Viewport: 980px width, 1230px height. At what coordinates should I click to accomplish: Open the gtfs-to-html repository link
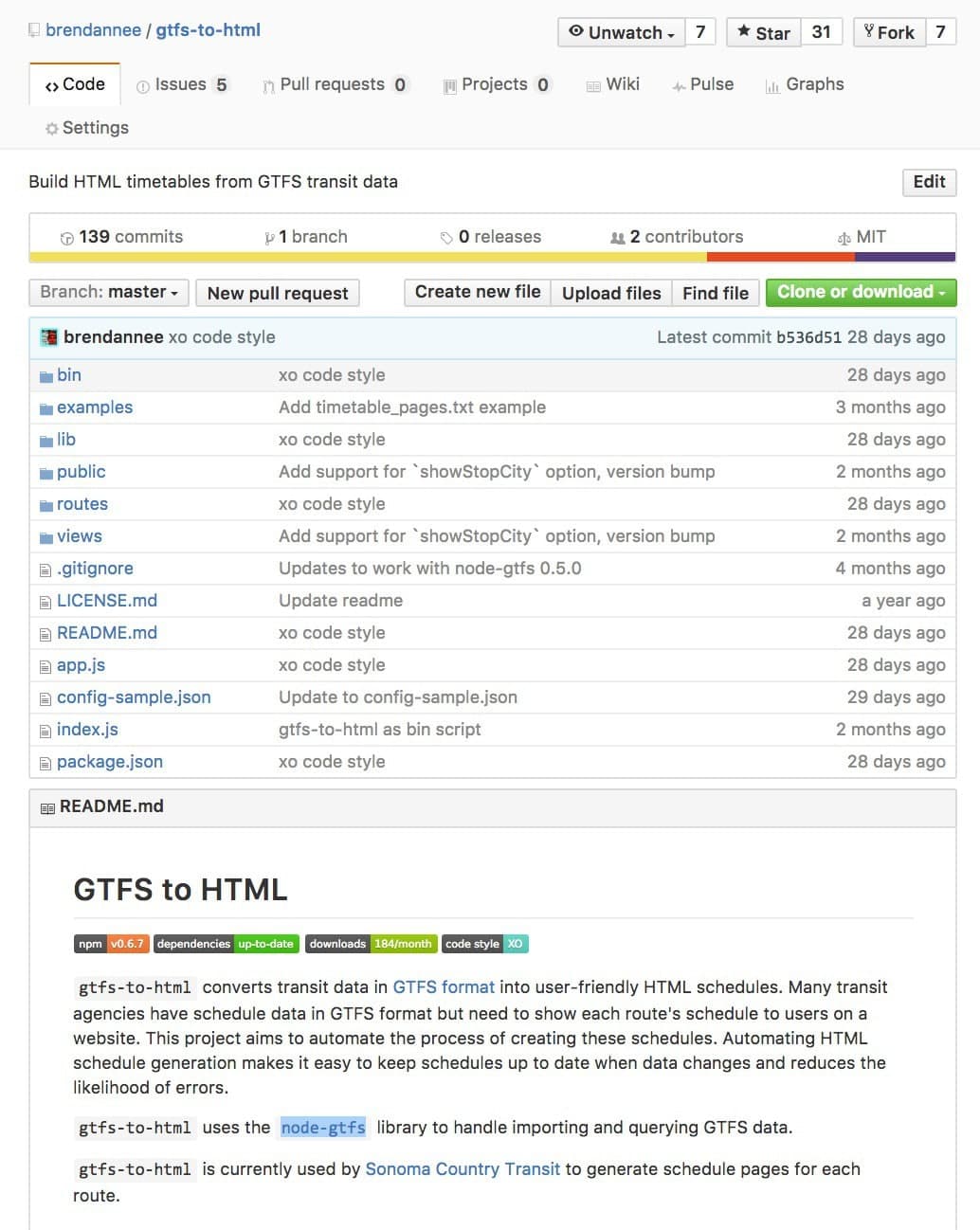pyautogui.click(x=208, y=30)
